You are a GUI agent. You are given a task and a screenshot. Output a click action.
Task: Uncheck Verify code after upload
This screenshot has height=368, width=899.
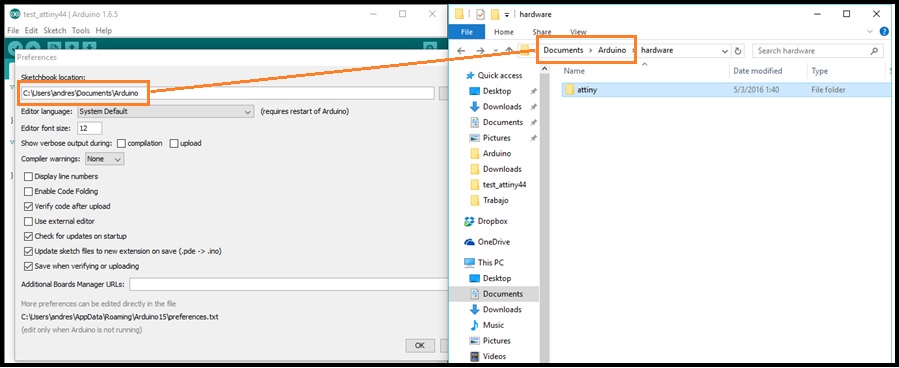coord(28,206)
